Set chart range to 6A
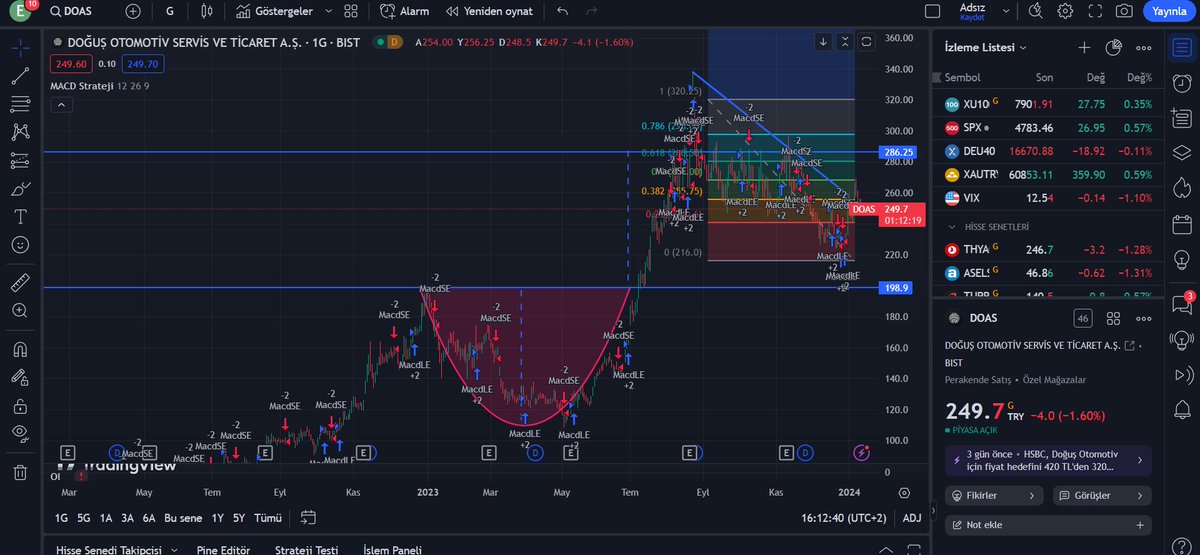The image size is (1200, 555). pos(149,518)
